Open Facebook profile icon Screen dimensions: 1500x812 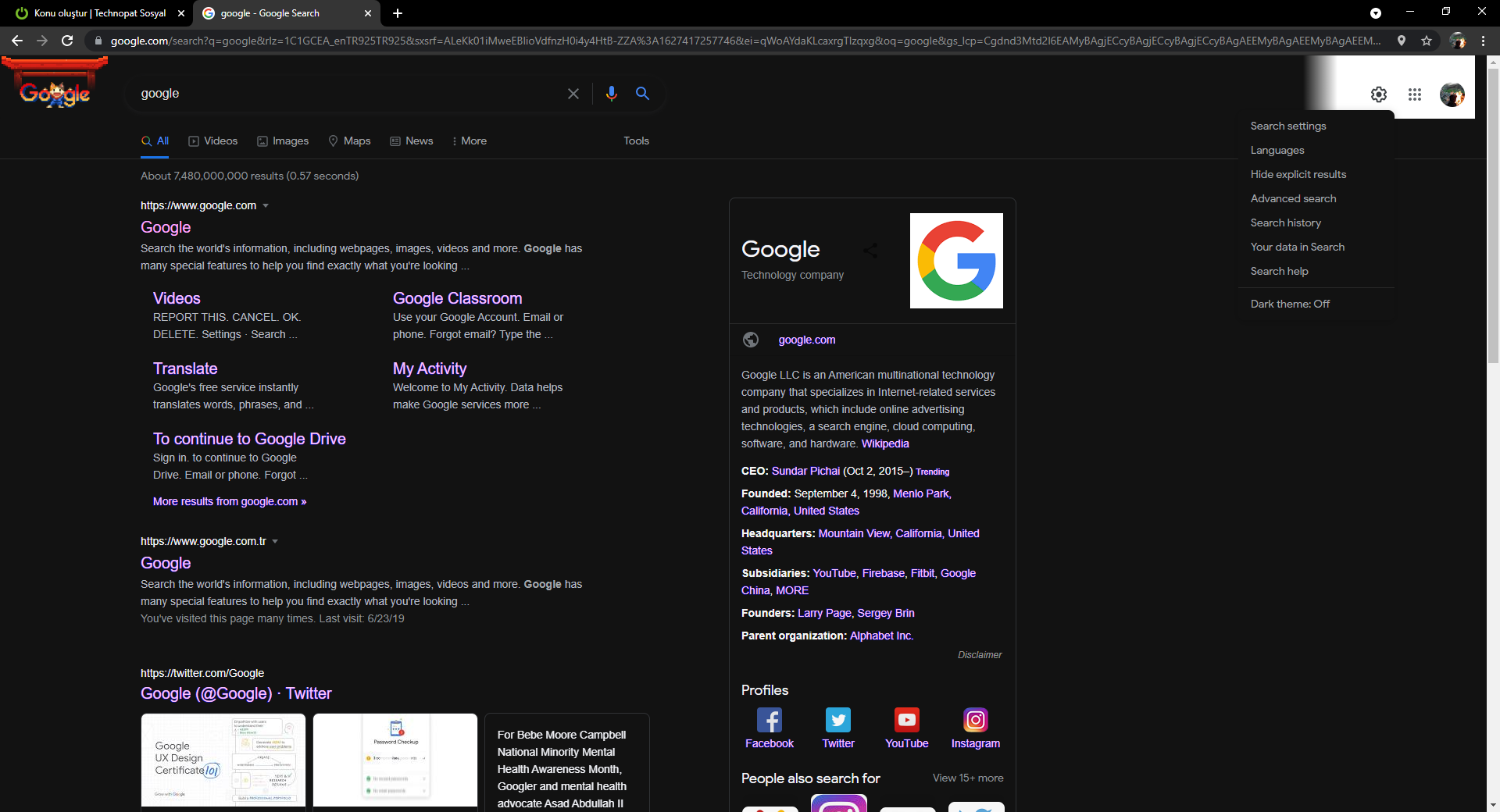click(x=770, y=720)
